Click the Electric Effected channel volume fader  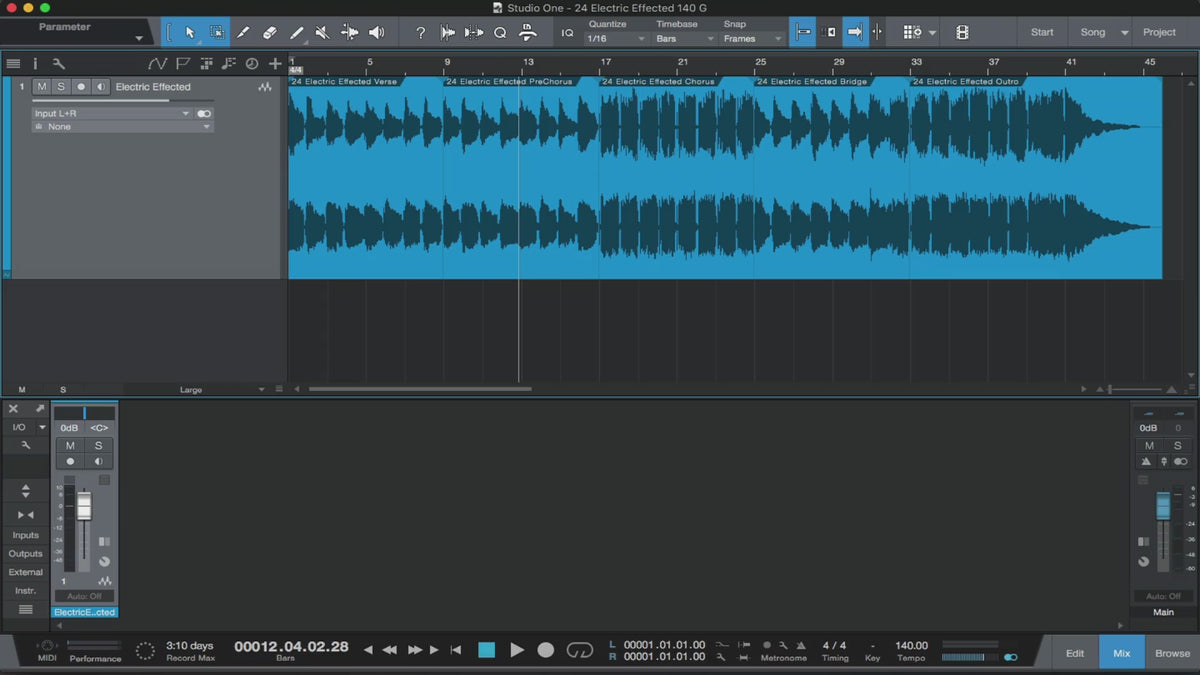click(x=84, y=508)
